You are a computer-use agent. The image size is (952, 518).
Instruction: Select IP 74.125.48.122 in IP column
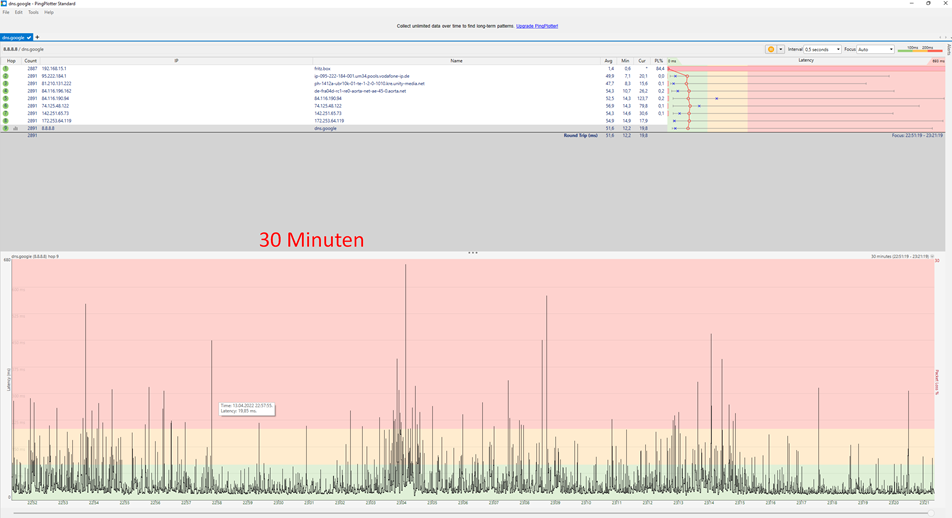point(55,106)
